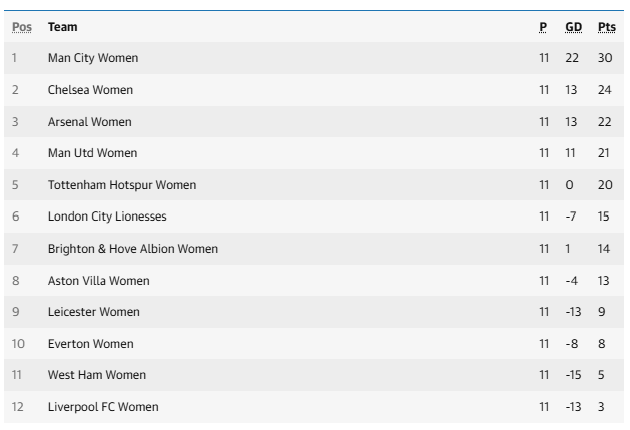
Task: Click Chelsea Women's points value of 24
Action: click(606, 90)
